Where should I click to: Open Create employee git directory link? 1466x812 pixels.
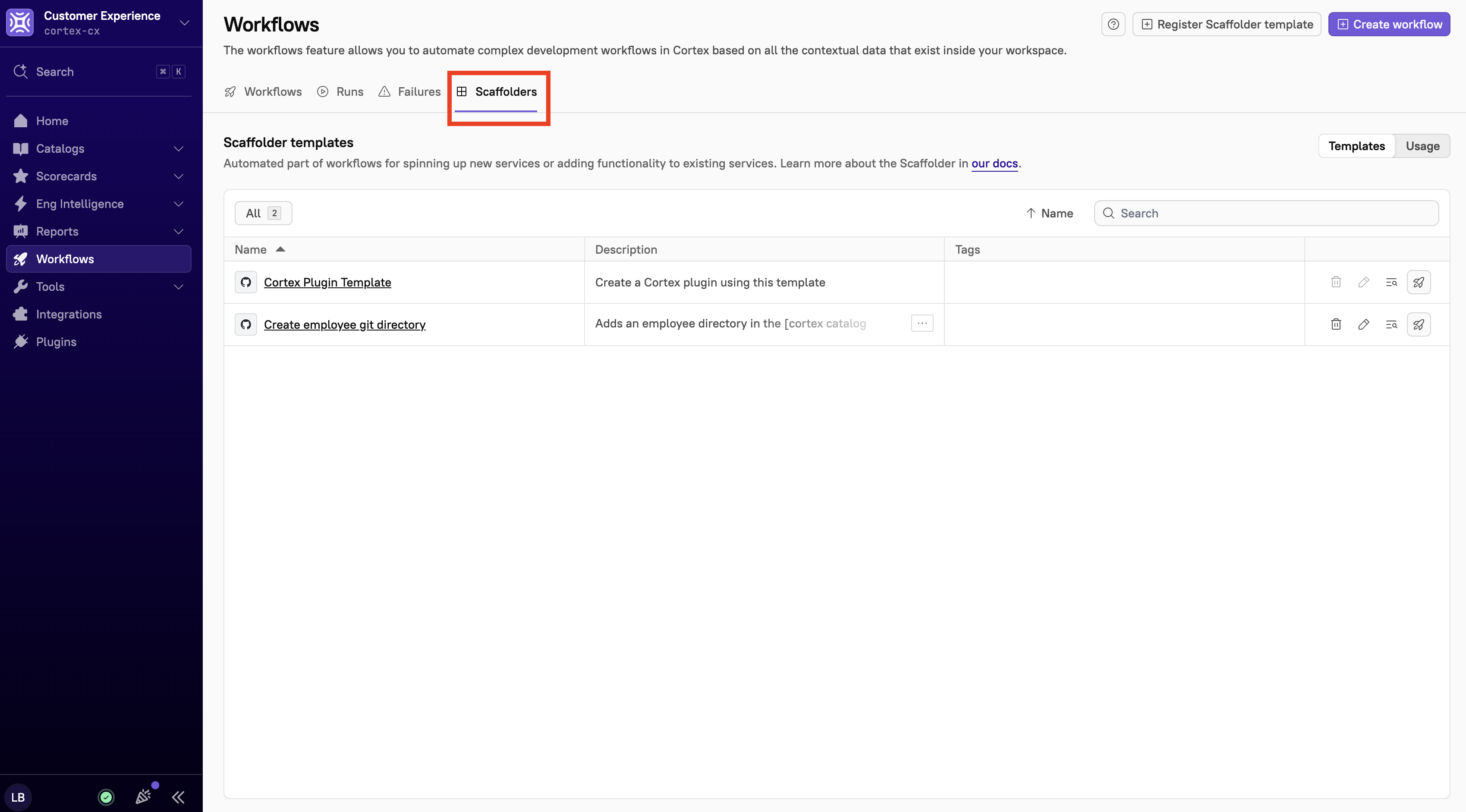pos(344,324)
